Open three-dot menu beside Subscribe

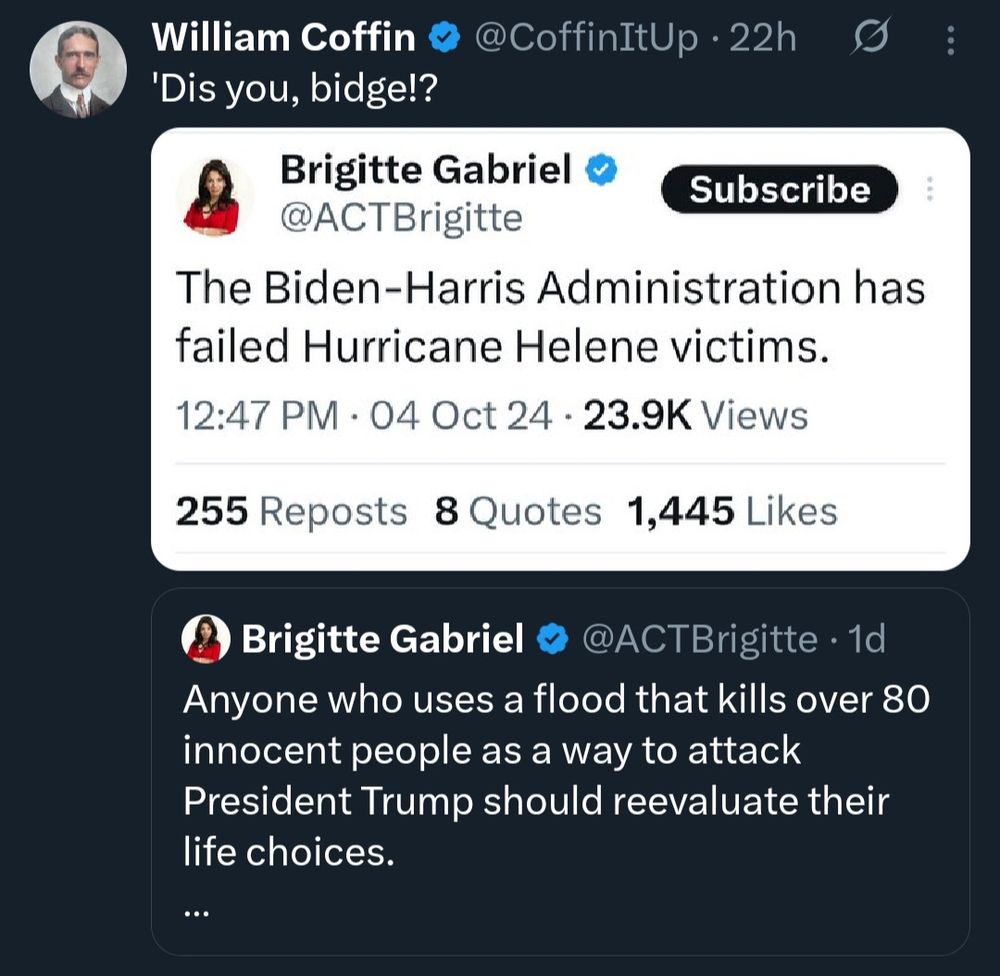tap(930, 189)
